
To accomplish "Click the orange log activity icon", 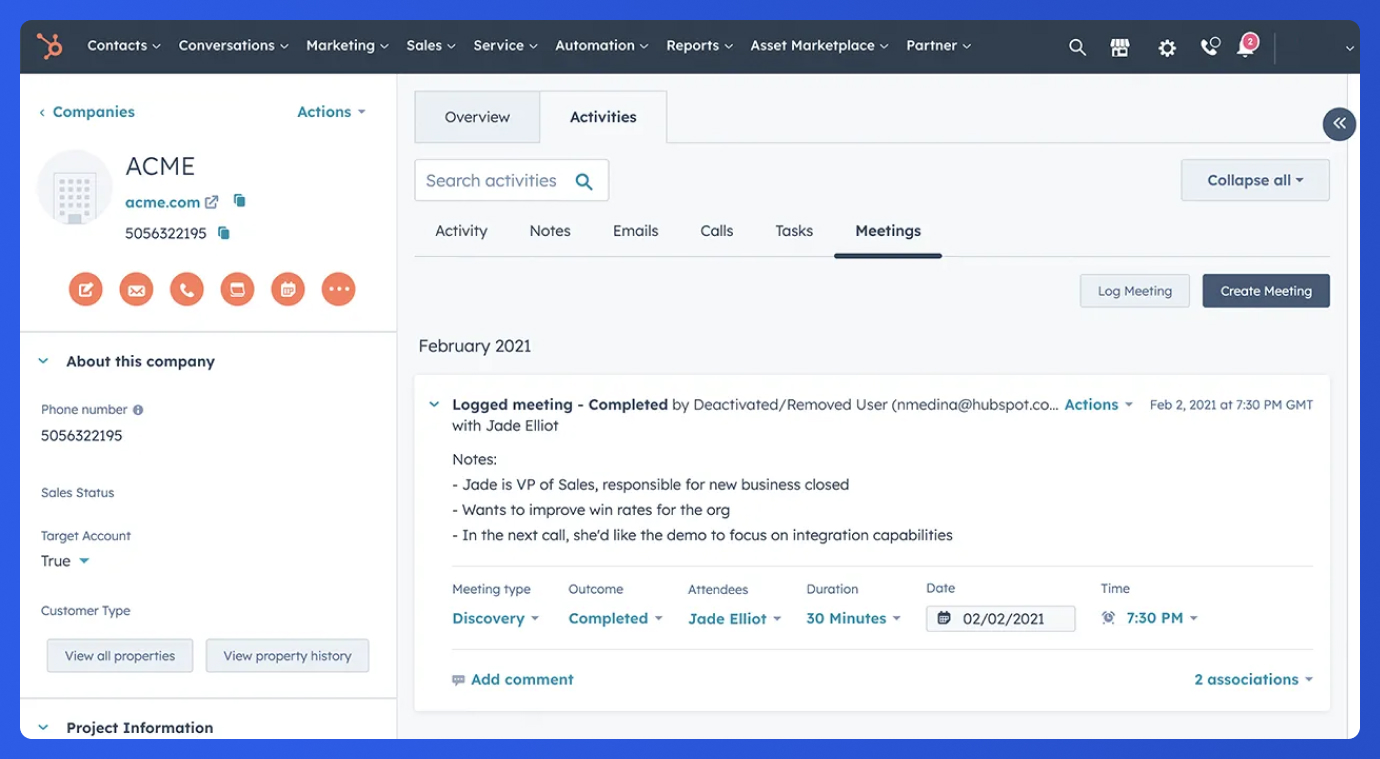I will 237,290.
